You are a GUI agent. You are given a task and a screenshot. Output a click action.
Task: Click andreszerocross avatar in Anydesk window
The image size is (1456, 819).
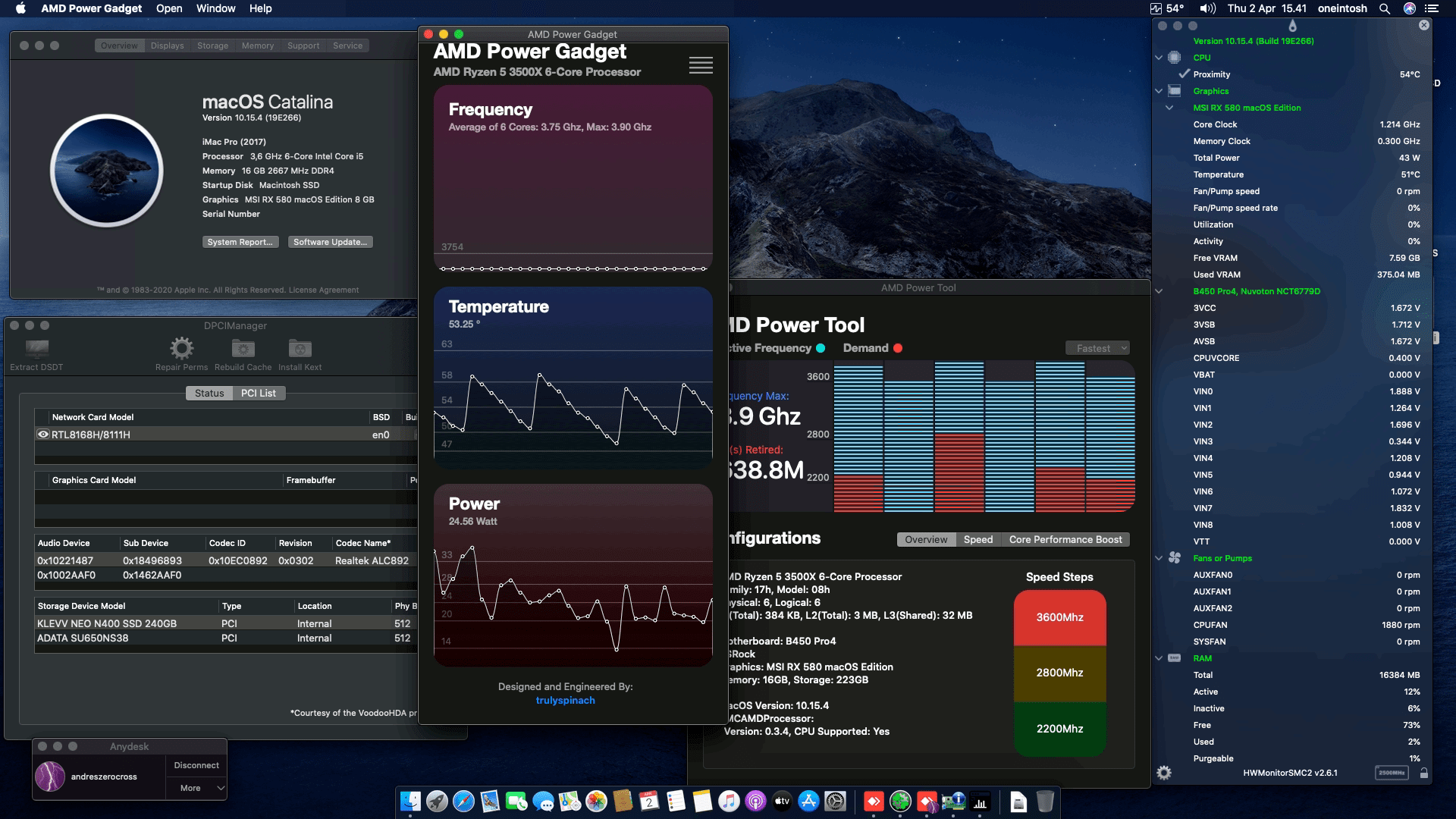pyautogui.click(x=50, y=777)
